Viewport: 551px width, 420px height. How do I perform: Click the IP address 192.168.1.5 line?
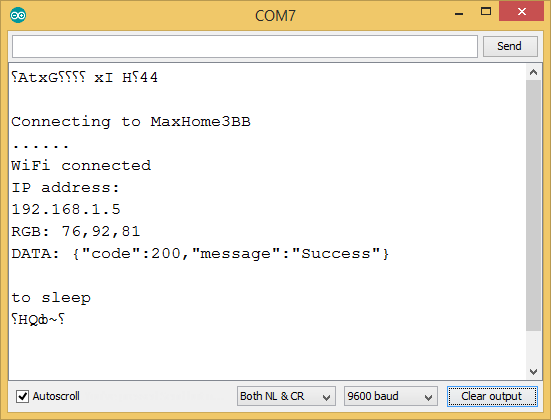pos(66,209)
